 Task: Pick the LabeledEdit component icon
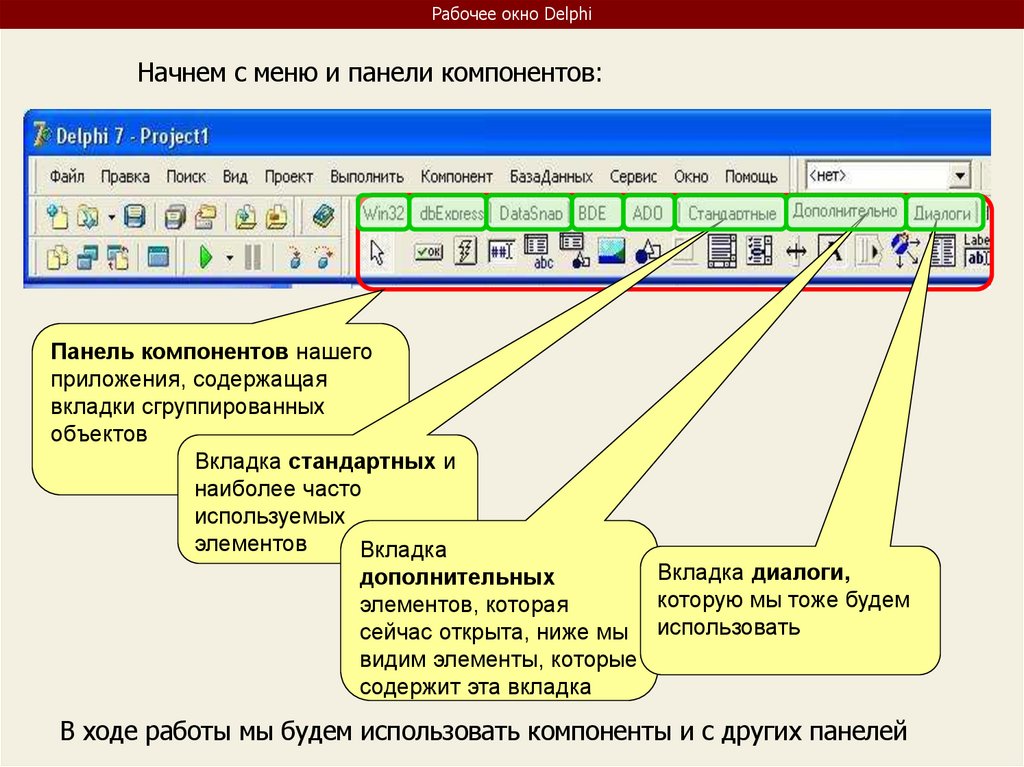pos(977,250)
